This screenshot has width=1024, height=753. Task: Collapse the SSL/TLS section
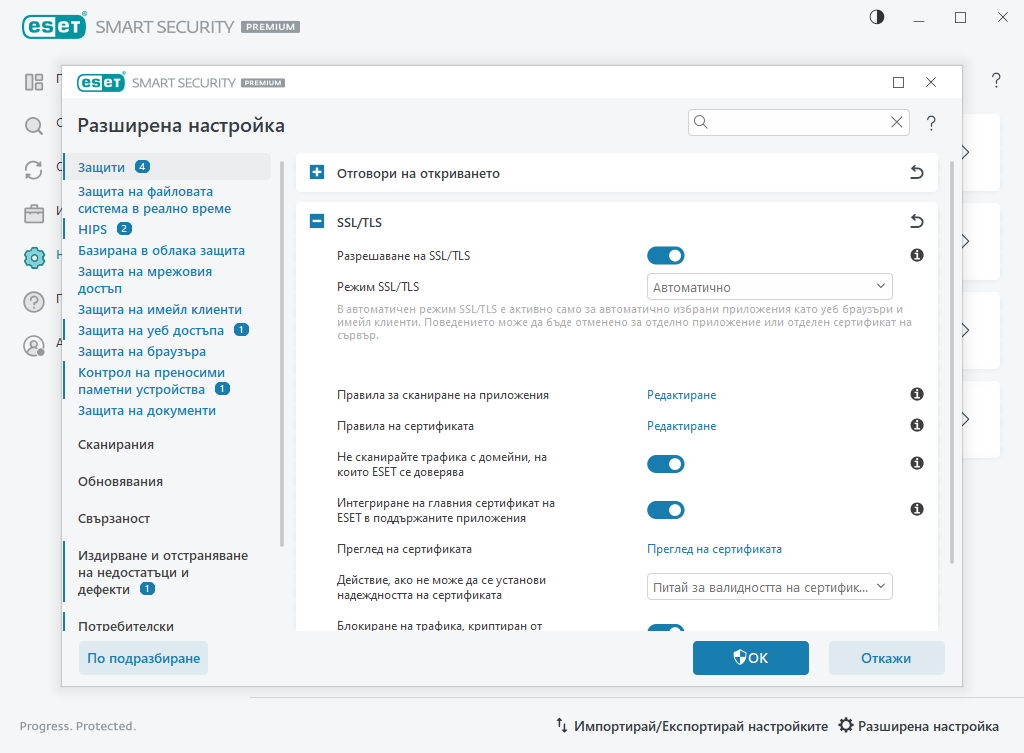[317, 222]
